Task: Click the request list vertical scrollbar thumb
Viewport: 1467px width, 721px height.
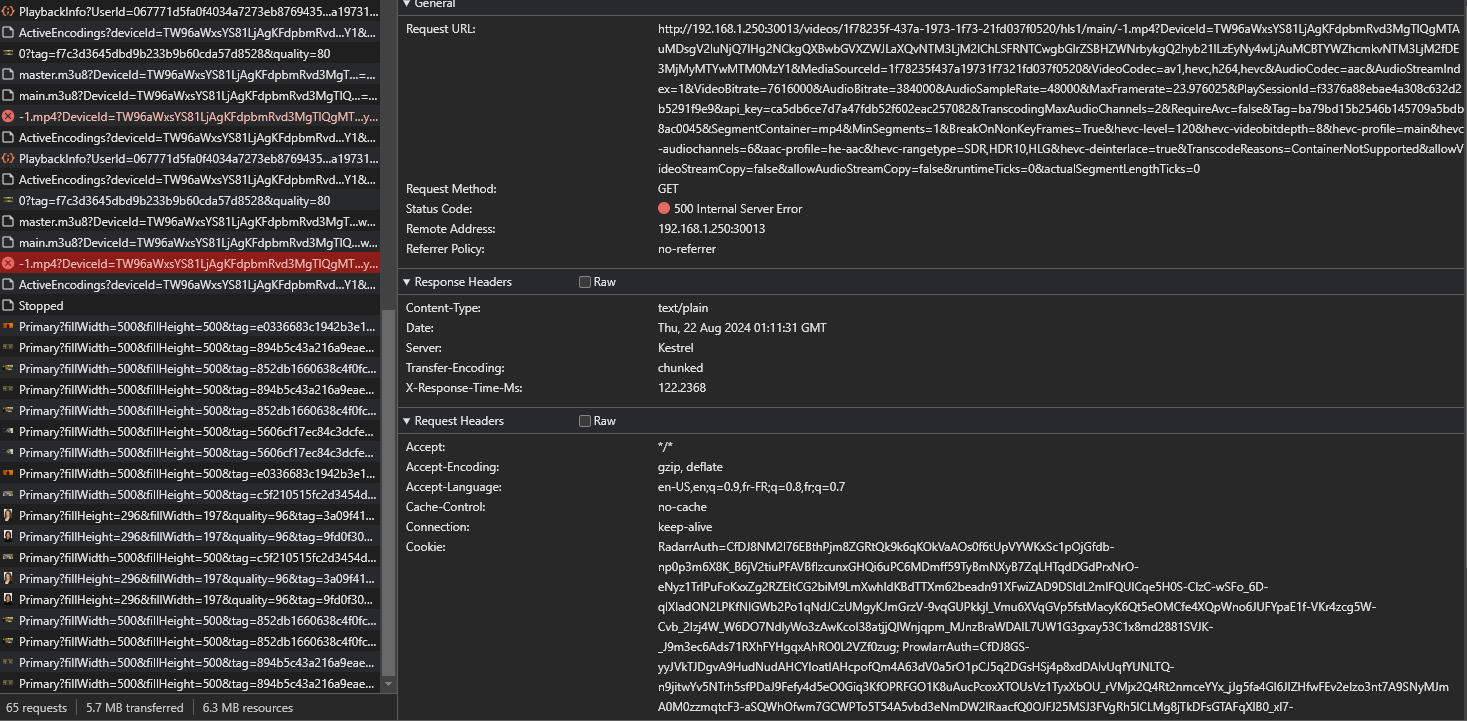Action: tap(389, 490)
